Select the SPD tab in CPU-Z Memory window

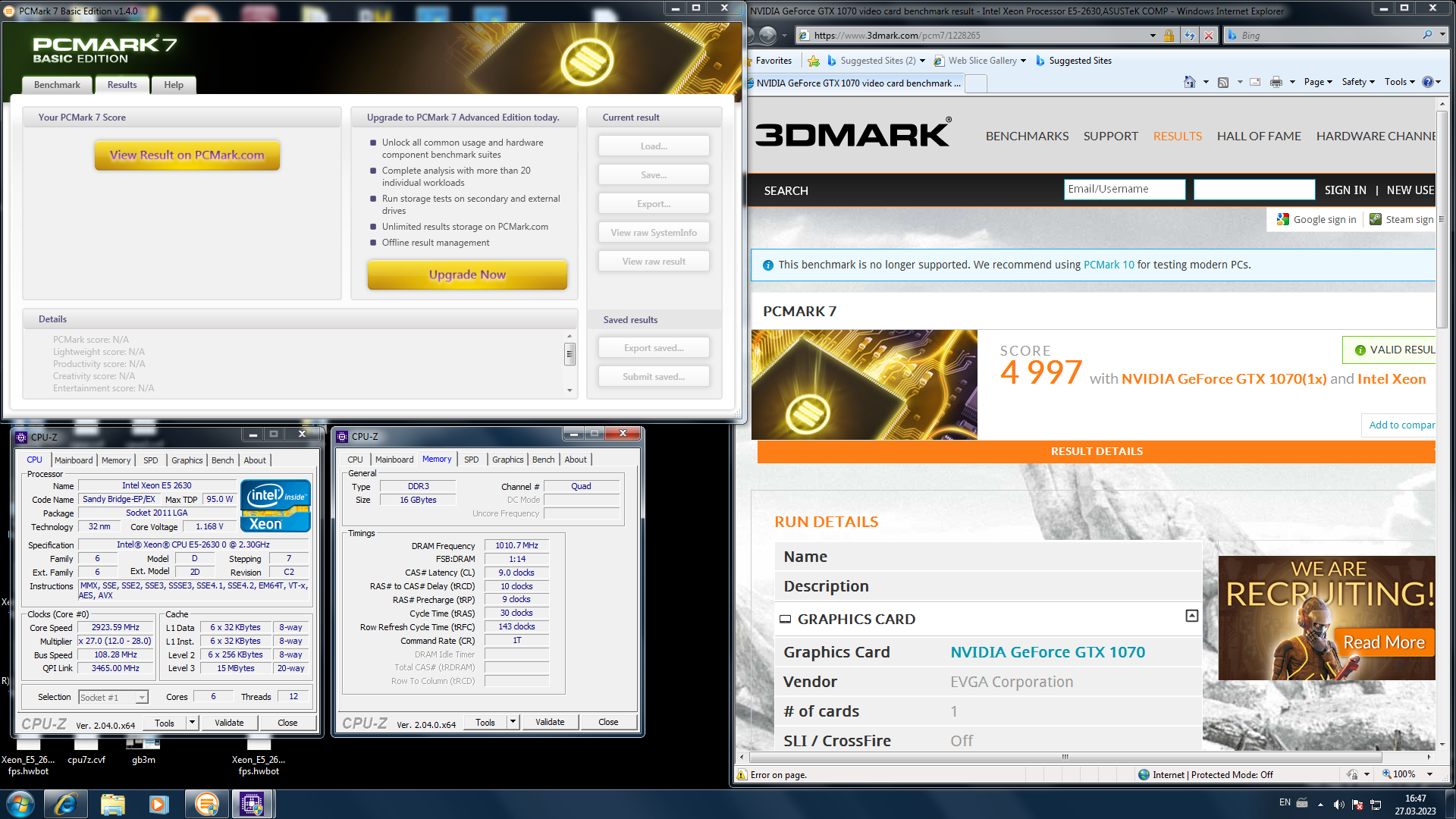pos(472,460)
